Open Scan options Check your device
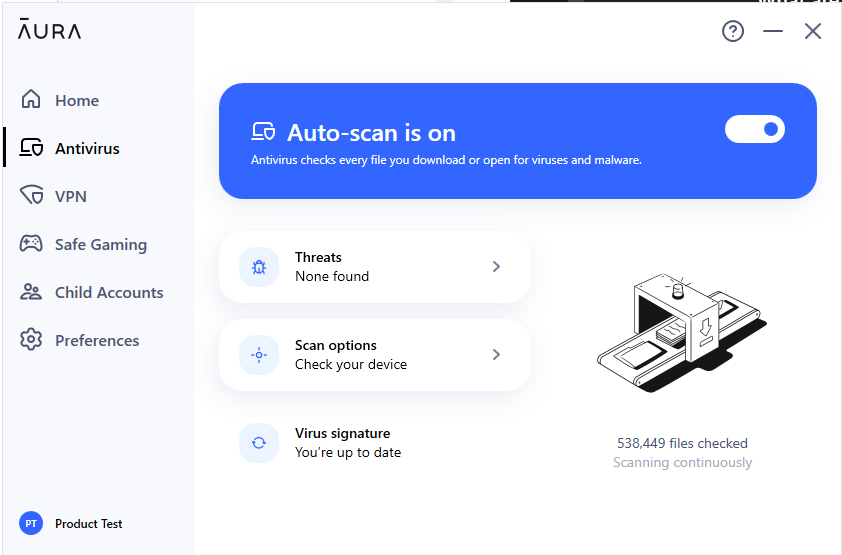This screenshot has width=842, height=555. click(x=375, y=355)
